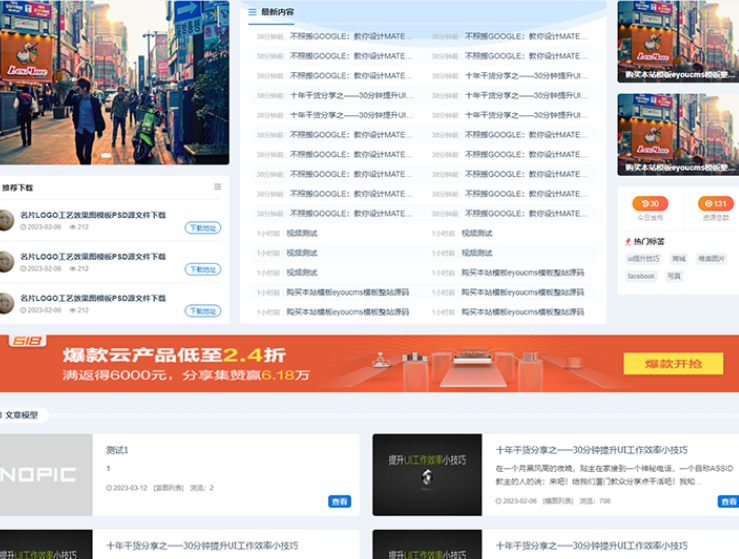Click the white carousel indicator dot
This screenshot has height=559, width=739.
point(107,155)
